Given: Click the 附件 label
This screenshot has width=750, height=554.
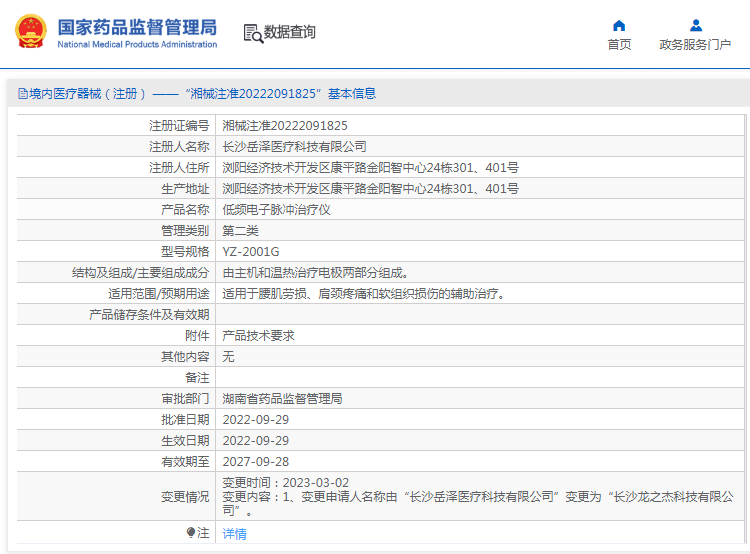Looking at the screenshot, I should pos(198,336).
